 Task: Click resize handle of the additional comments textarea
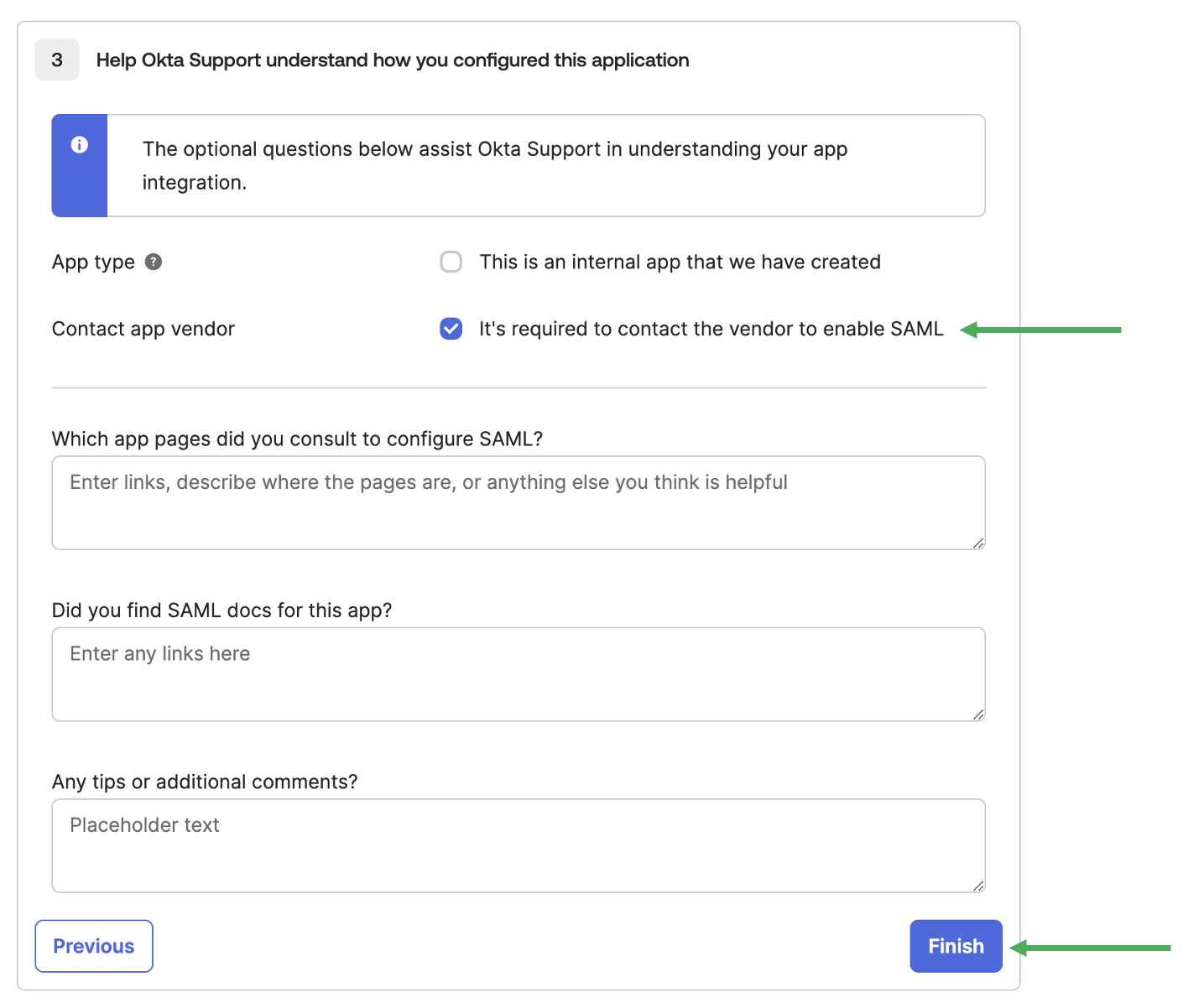tap(978, 886)
